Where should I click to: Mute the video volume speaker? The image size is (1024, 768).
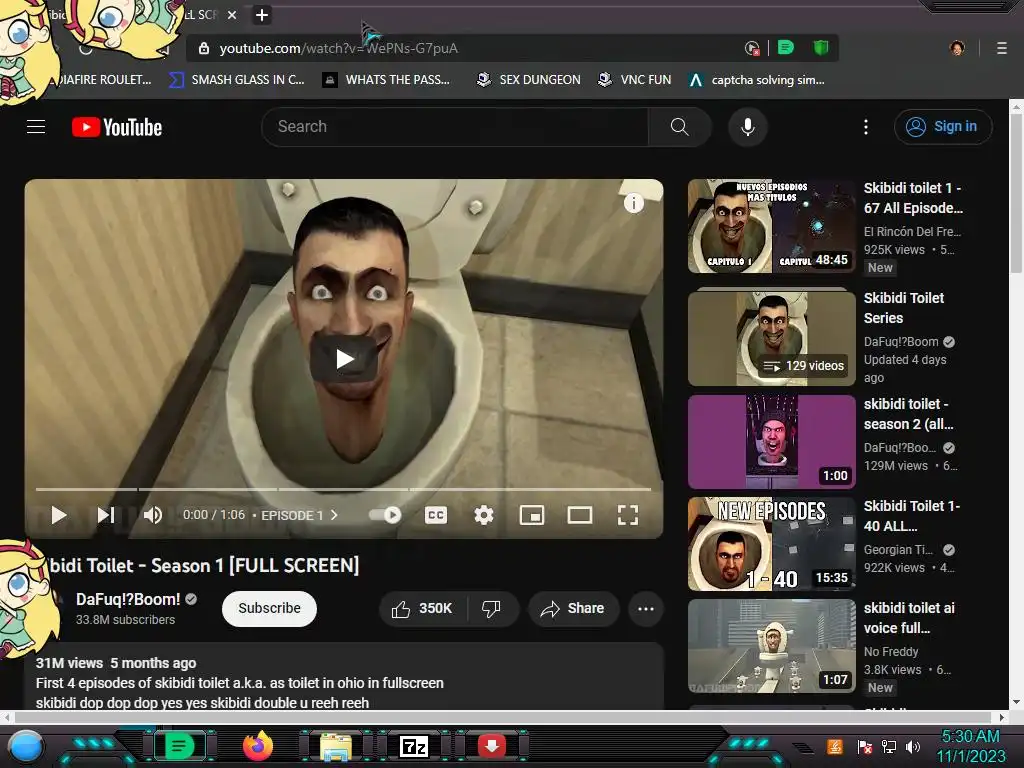tap(153, 515)
